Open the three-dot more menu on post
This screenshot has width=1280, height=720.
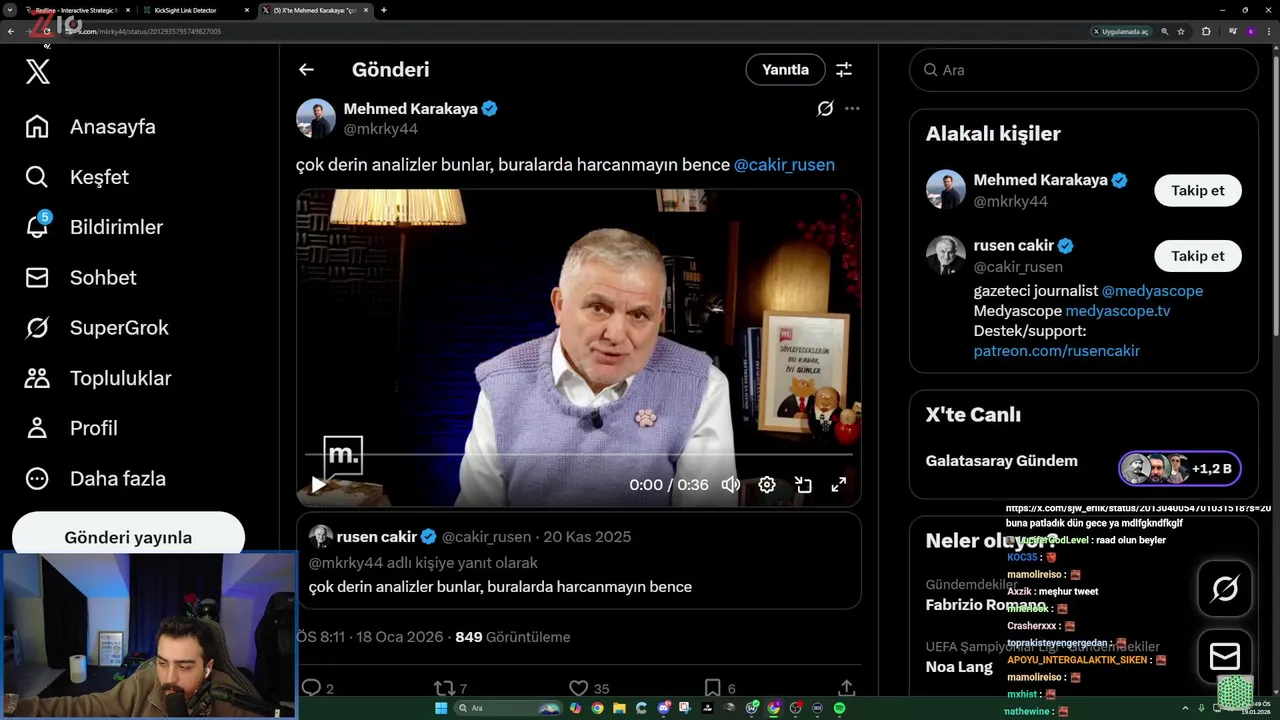[x=852, y=108]
